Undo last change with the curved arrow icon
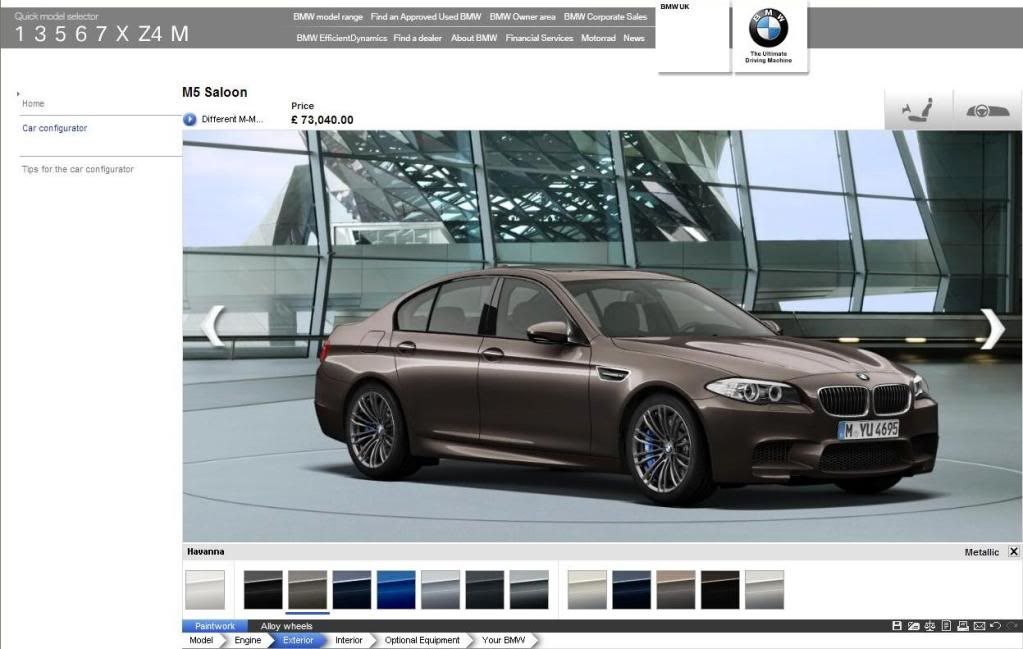The image size is (1023, 649). point(995,626)
